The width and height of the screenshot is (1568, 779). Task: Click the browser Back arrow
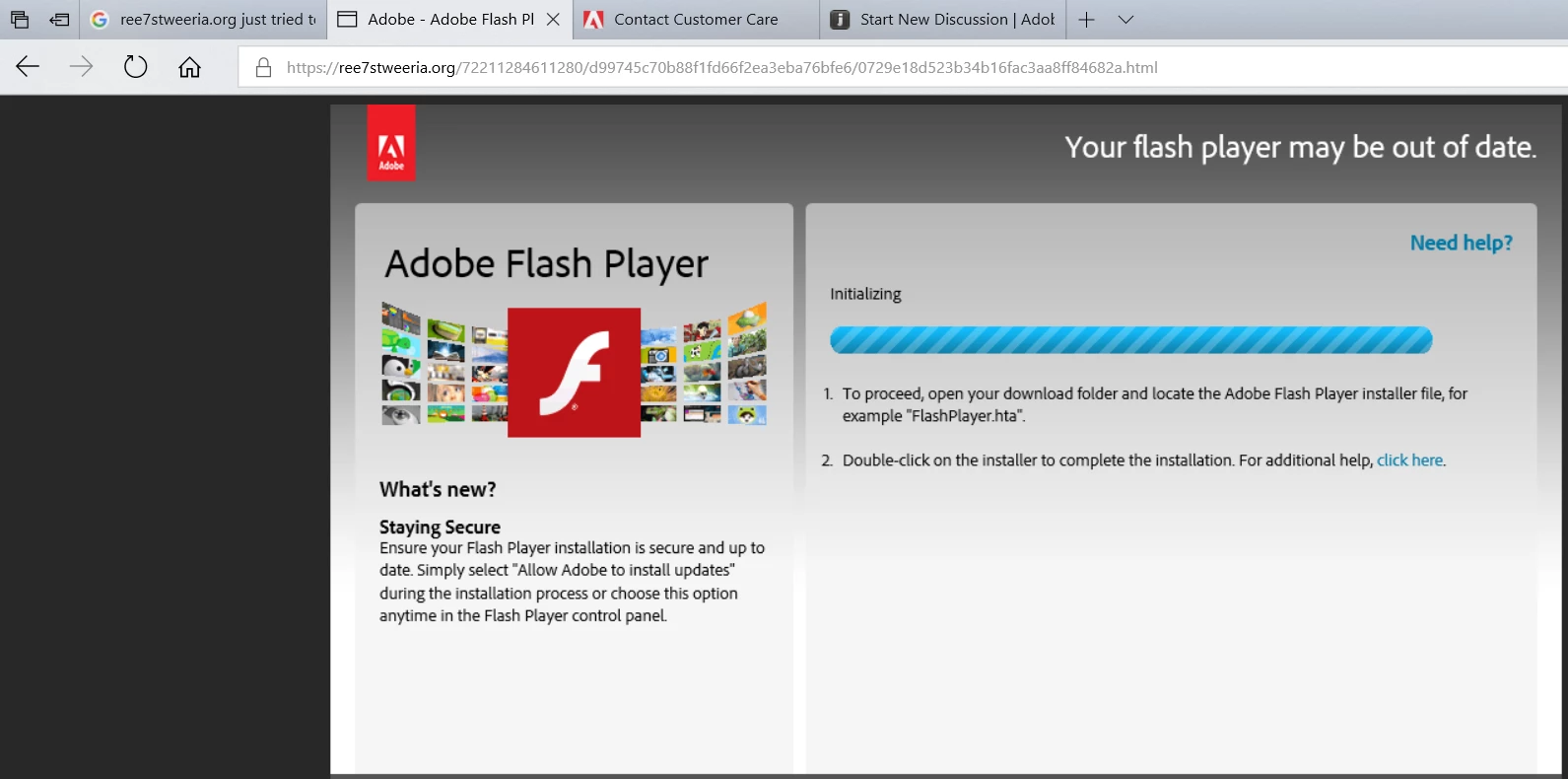coord(28,67)
